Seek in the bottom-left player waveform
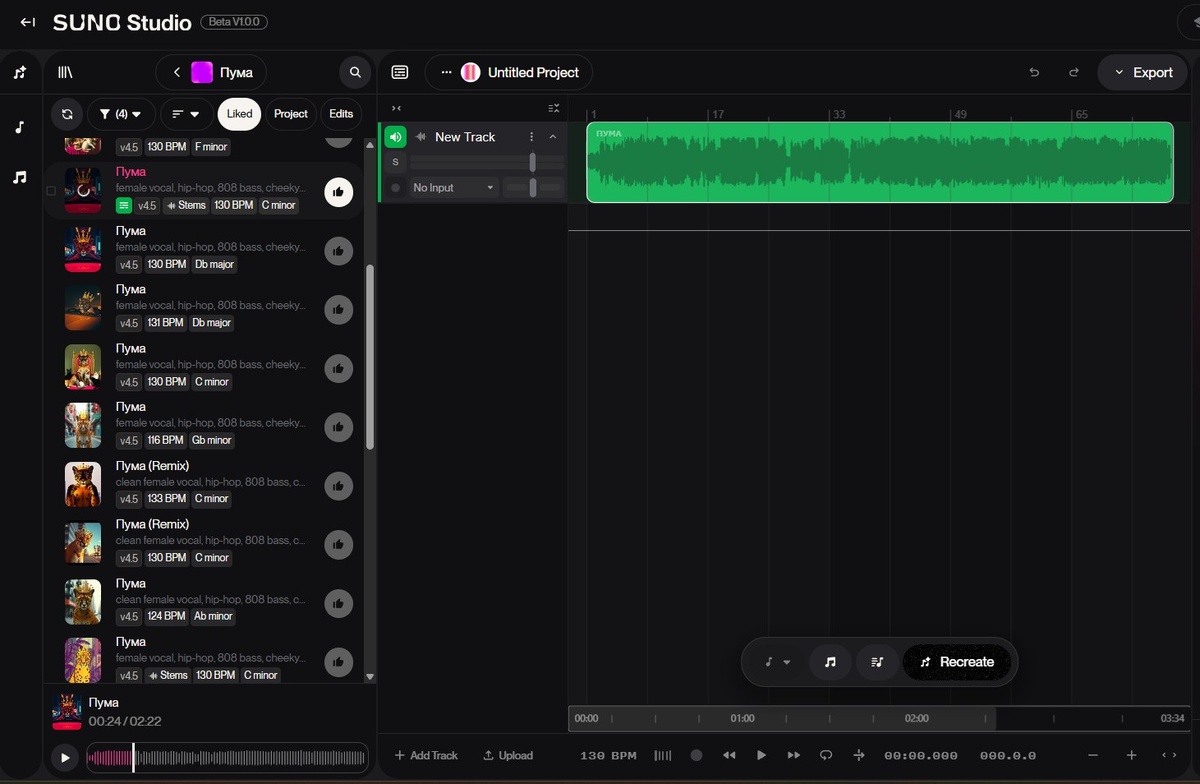Image resolution: width=1200 pixels, height=784 pixels. coord(227,758)
